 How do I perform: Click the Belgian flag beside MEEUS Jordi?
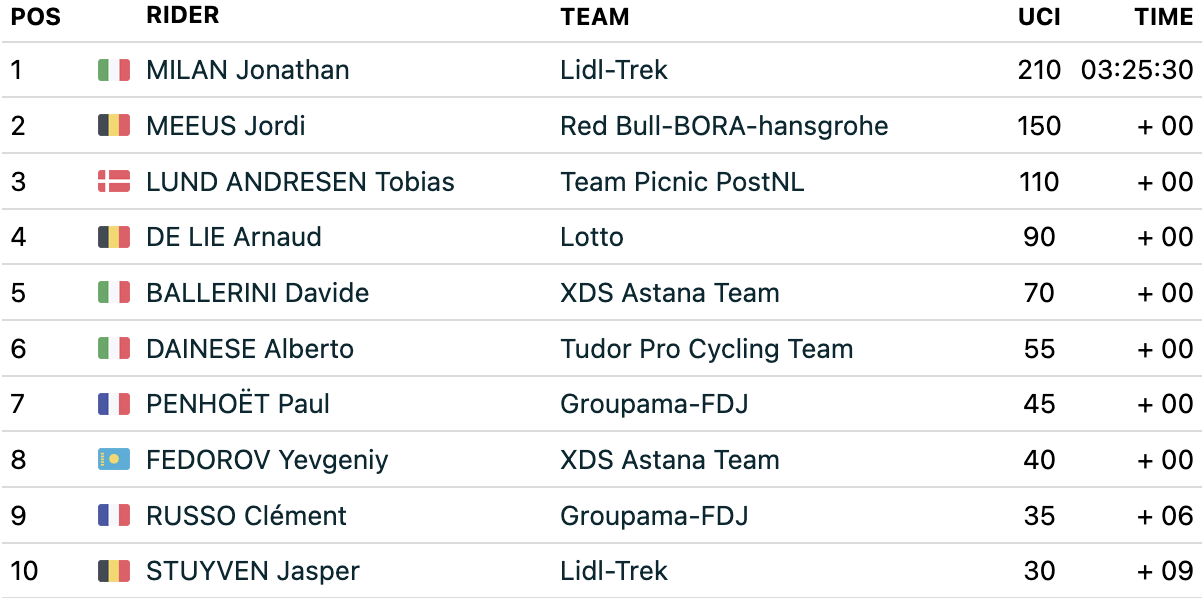(x=114, y=126)
